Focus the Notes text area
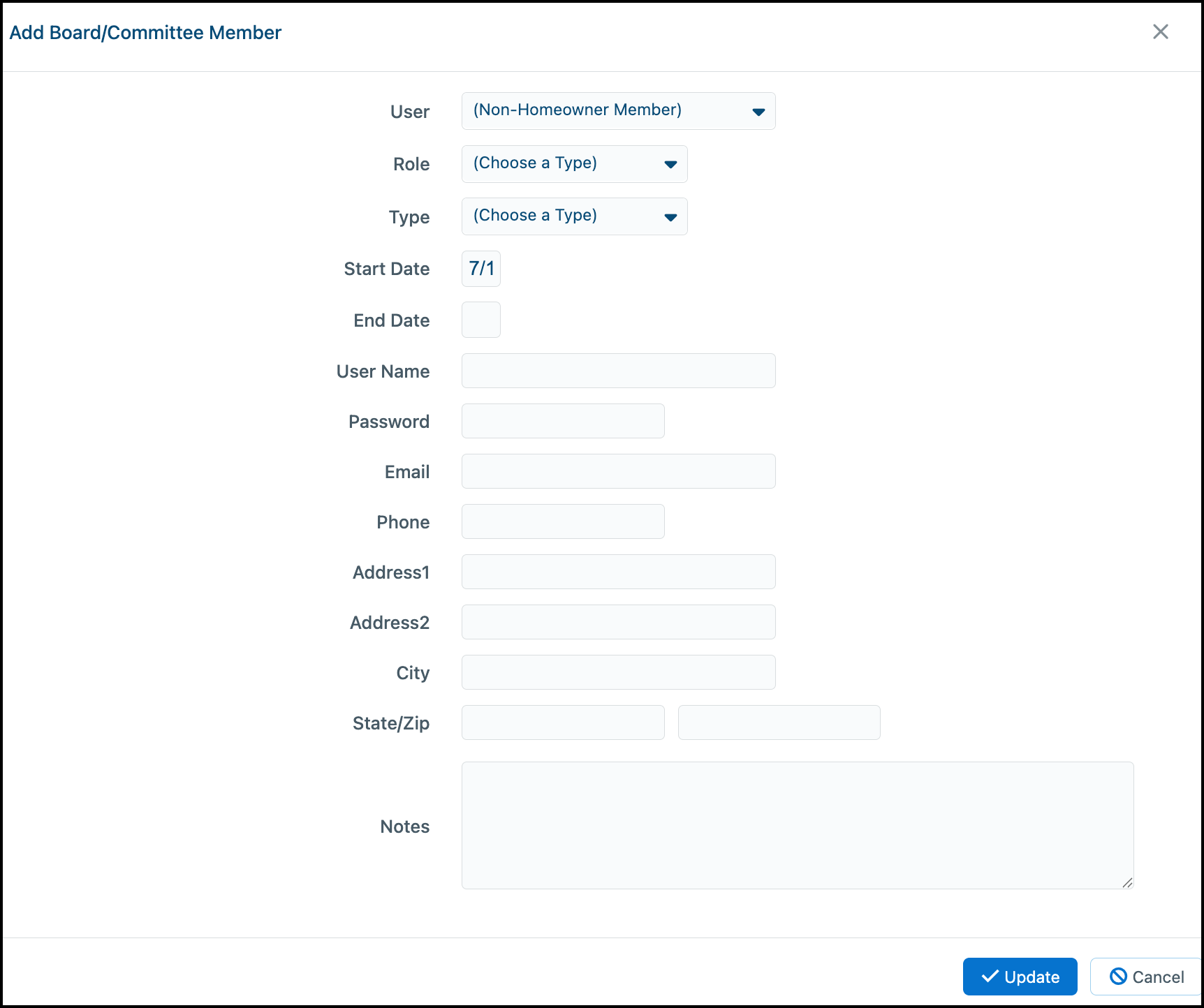 point(798,825)
